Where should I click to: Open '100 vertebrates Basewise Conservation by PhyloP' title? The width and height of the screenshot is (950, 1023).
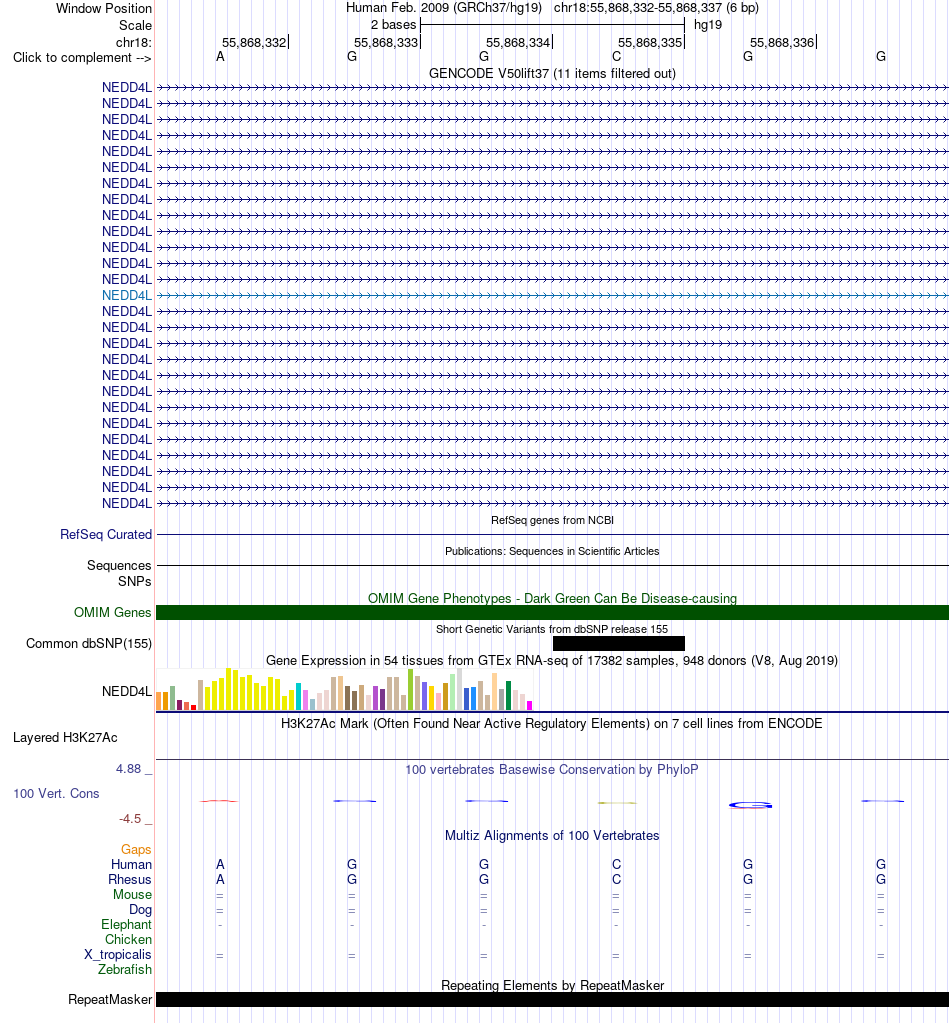pos(552,770)
